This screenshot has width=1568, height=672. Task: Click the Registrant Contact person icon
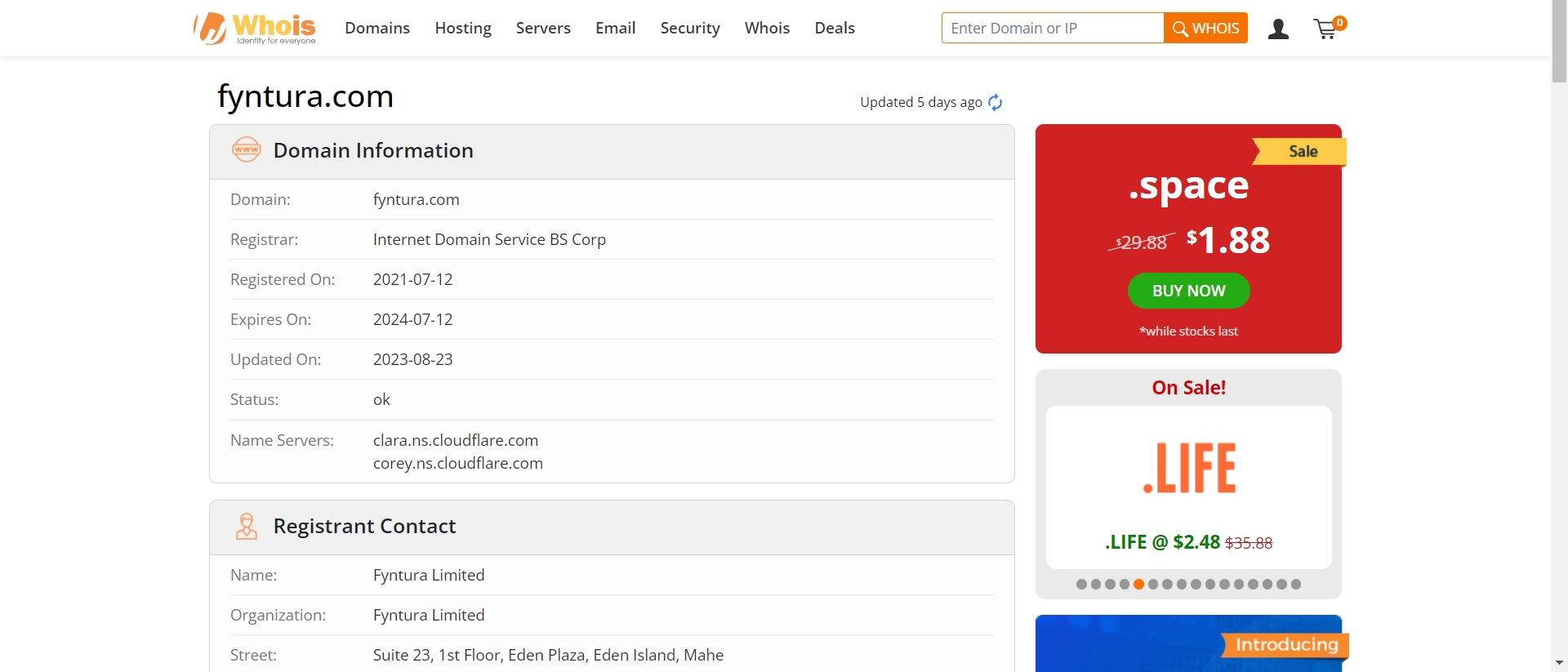pyautogui.click(x=246, y=527)
